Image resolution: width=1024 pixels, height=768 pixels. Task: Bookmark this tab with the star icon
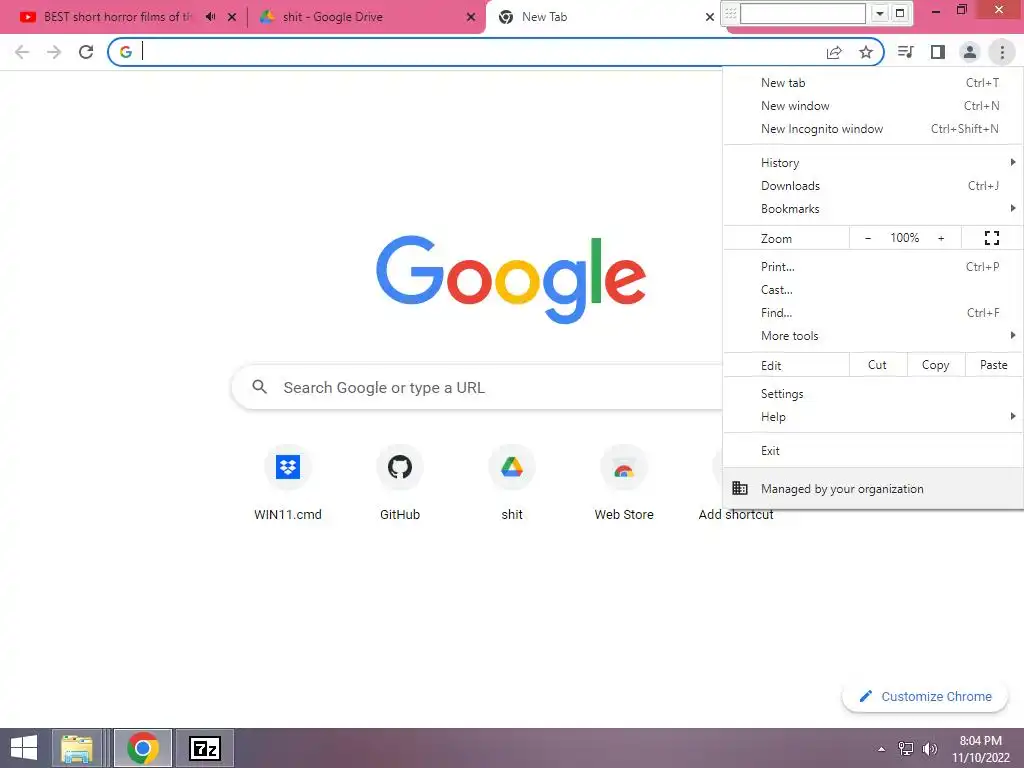866,52
